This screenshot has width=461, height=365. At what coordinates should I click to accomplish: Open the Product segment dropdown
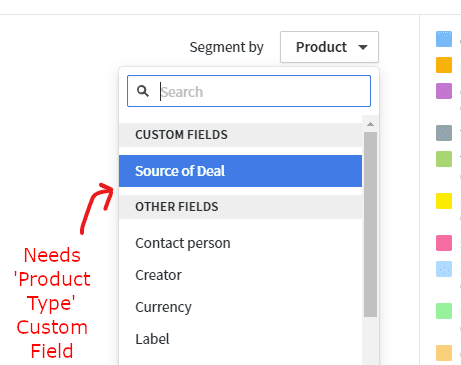coord(329,47)
